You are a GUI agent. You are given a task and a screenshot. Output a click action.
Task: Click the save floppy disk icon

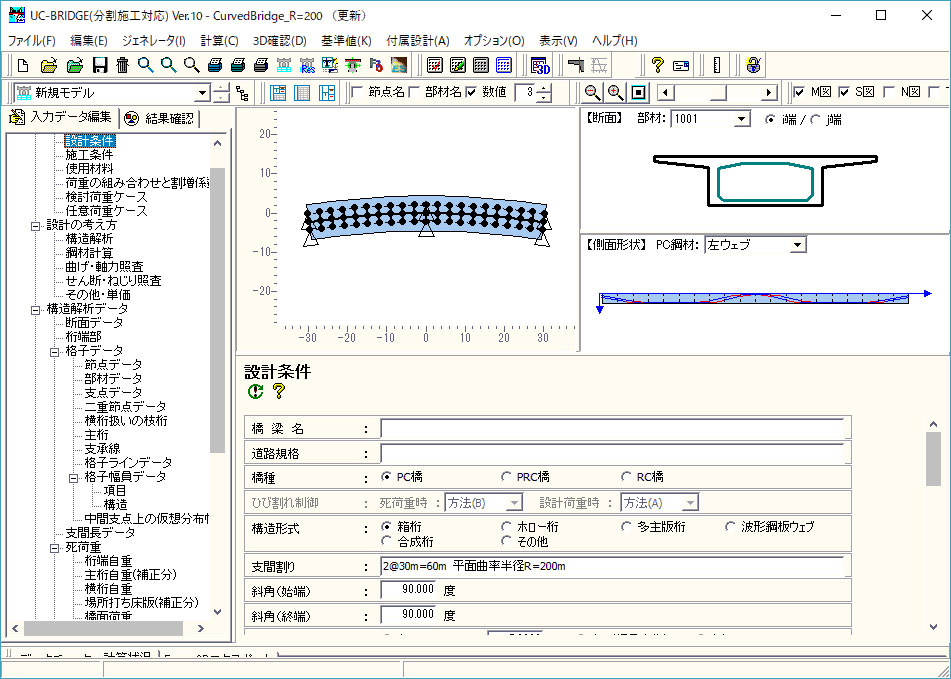[x=99, y=65]
